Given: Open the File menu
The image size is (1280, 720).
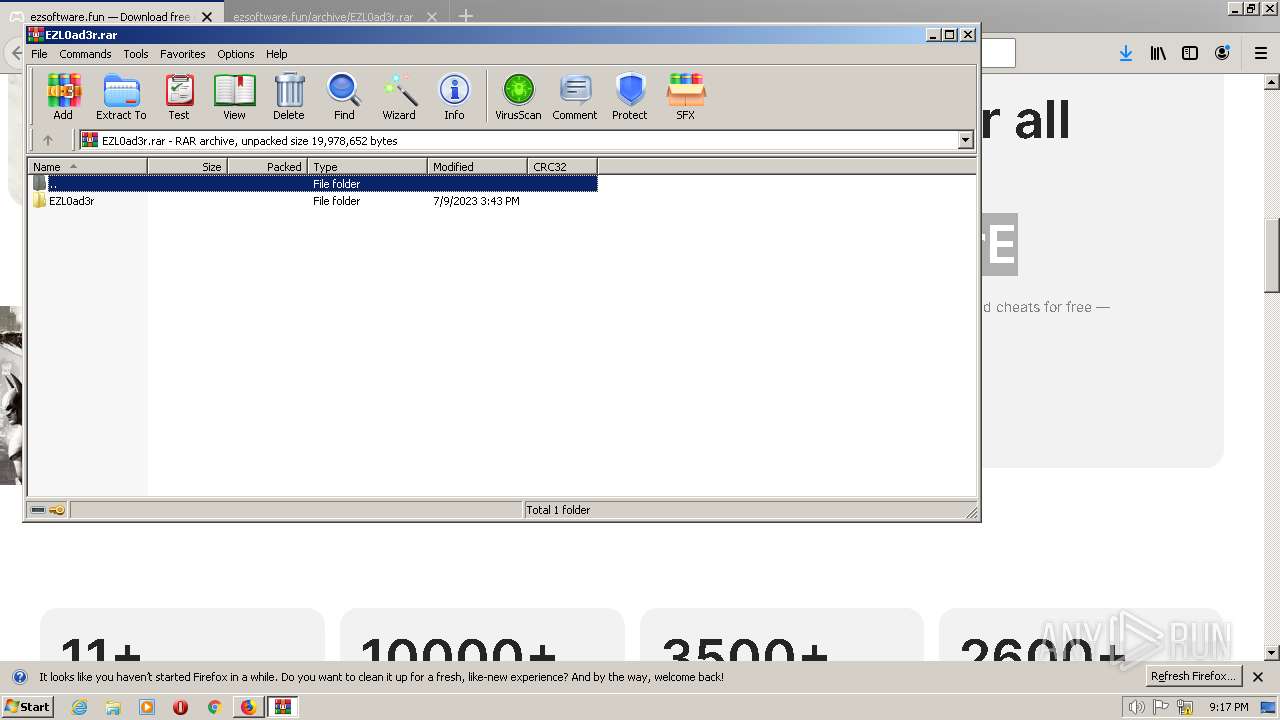Looking at the screenshot, I should pyautogui.click(x=39, y=54).
